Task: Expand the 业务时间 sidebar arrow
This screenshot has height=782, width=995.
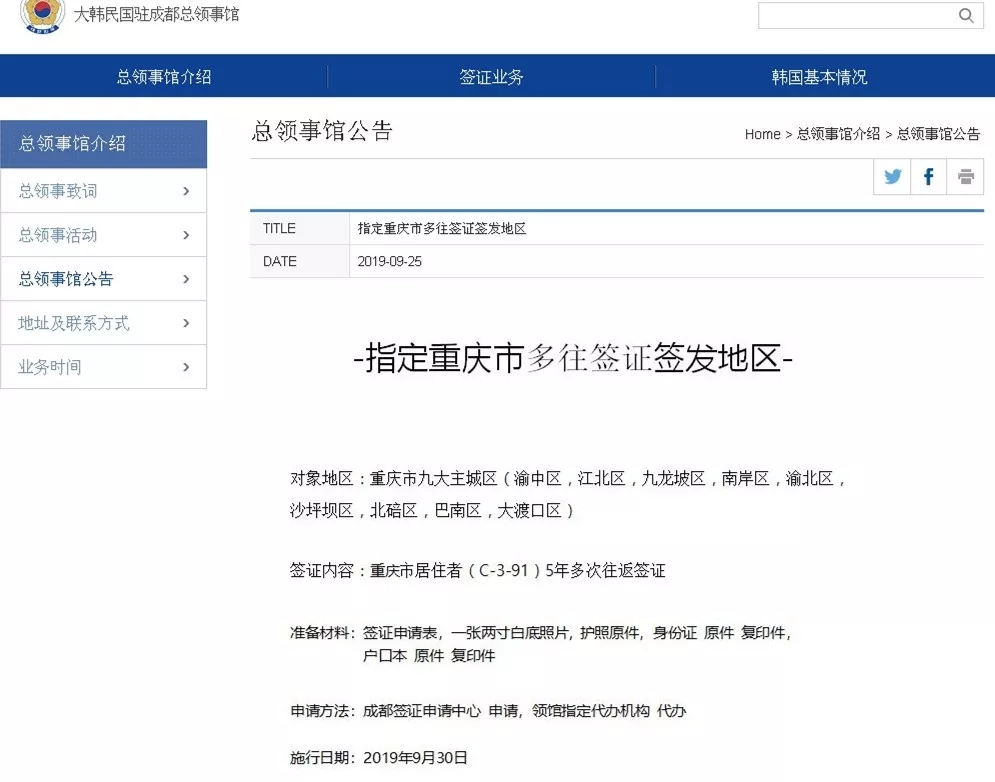Action: (x=186, y=367)
